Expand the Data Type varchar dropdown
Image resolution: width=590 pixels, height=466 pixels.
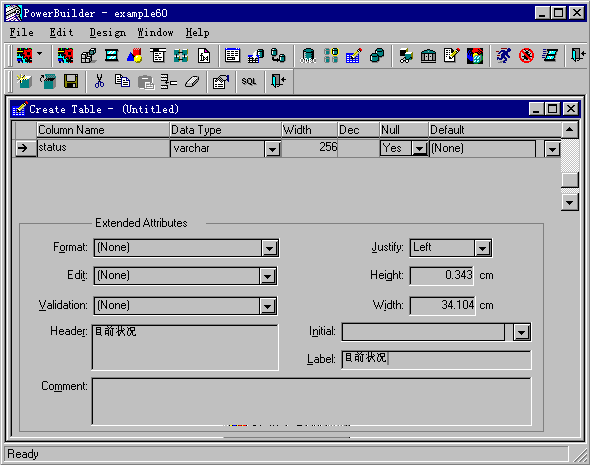pos(272,149)
